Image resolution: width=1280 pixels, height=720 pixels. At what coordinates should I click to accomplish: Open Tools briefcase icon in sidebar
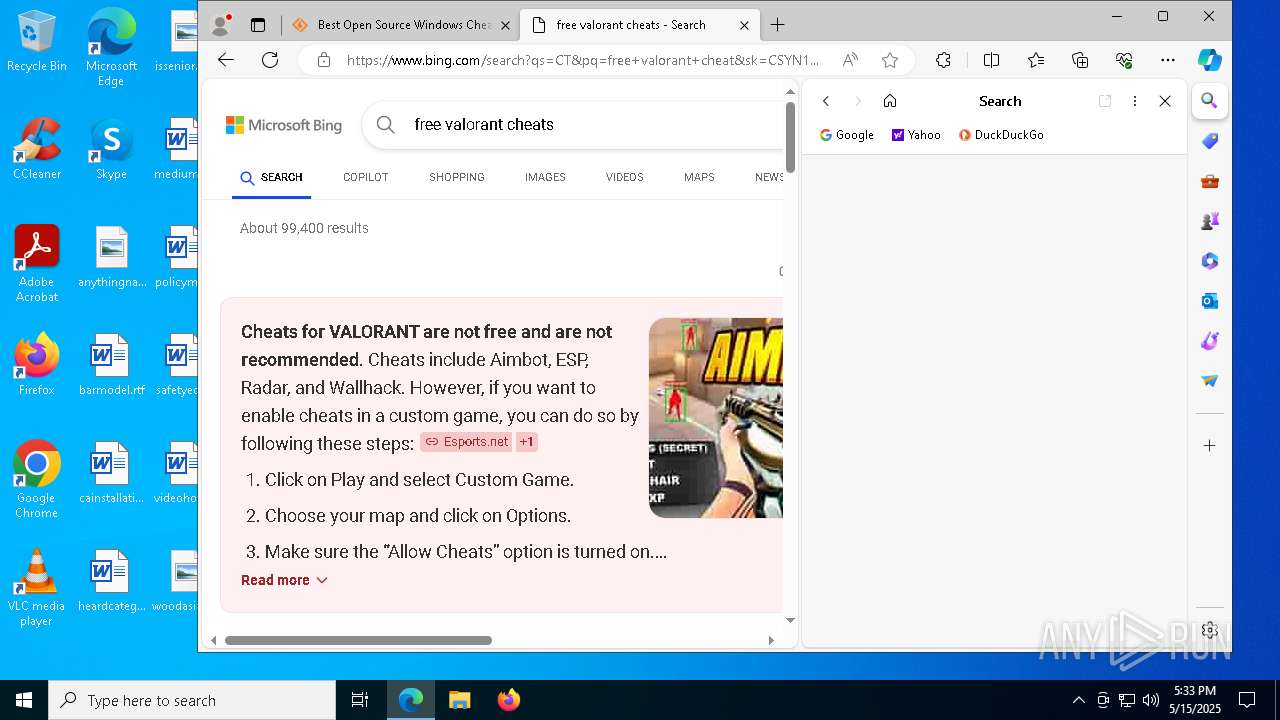pos(1210,181)
